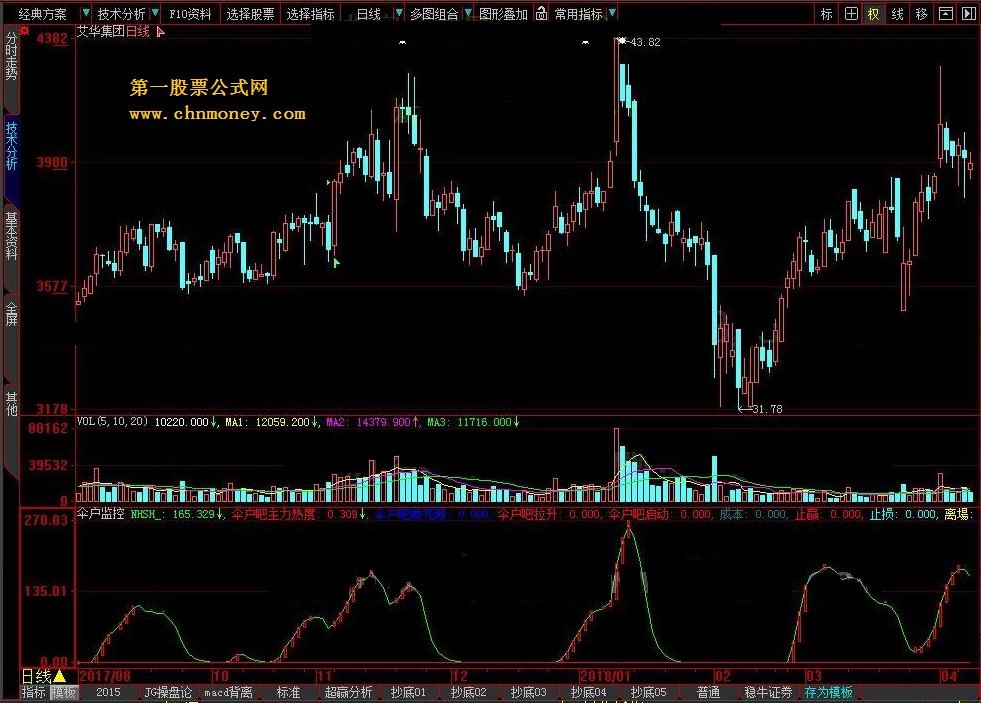This screenshot has width=981, height=703.
Task: Open the 经典方案 dropdown arrow
Action: [x=86, y=13]
